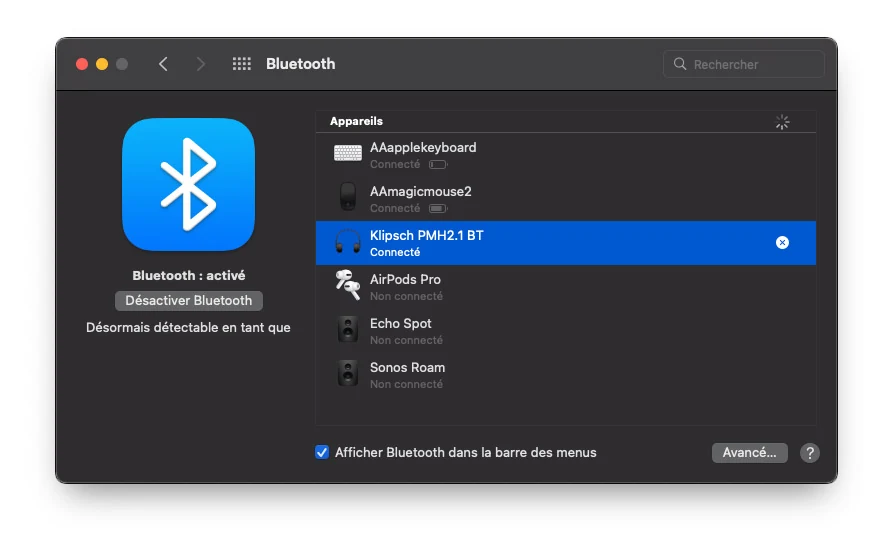This screenshot has height=557, width=893.
Task: Click Non connecté under AirPods Pro
Action: 406,296
